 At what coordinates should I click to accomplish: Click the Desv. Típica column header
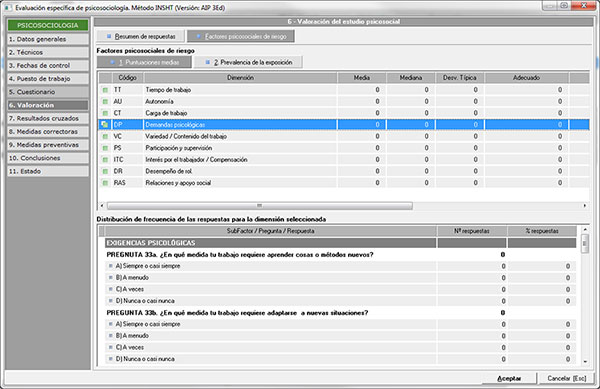click(x=460, y=78)
